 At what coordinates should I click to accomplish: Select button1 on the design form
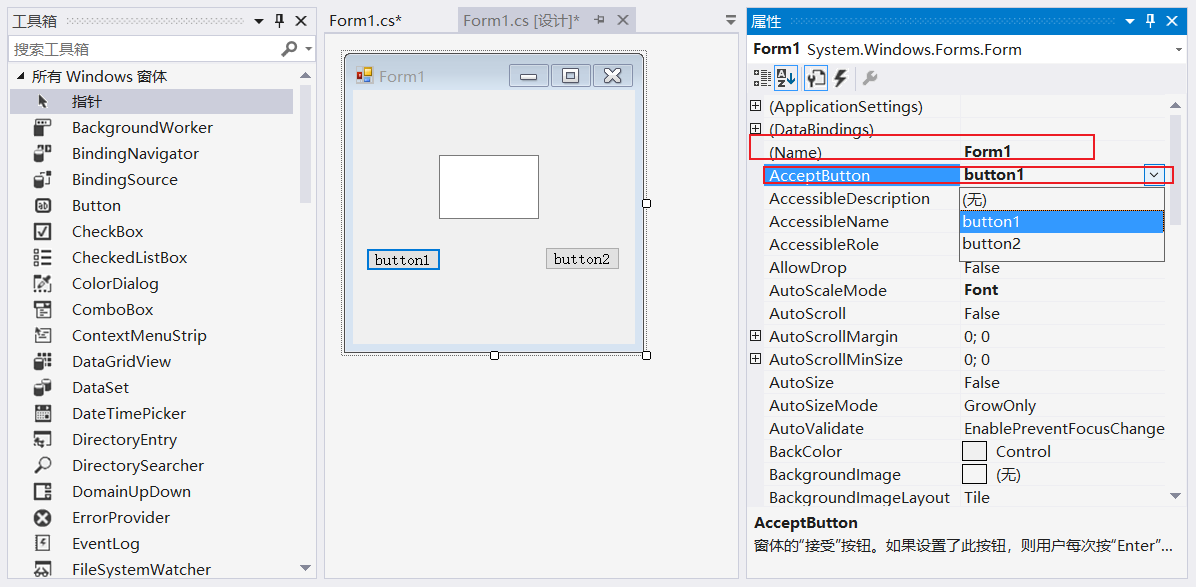point(403,260)
